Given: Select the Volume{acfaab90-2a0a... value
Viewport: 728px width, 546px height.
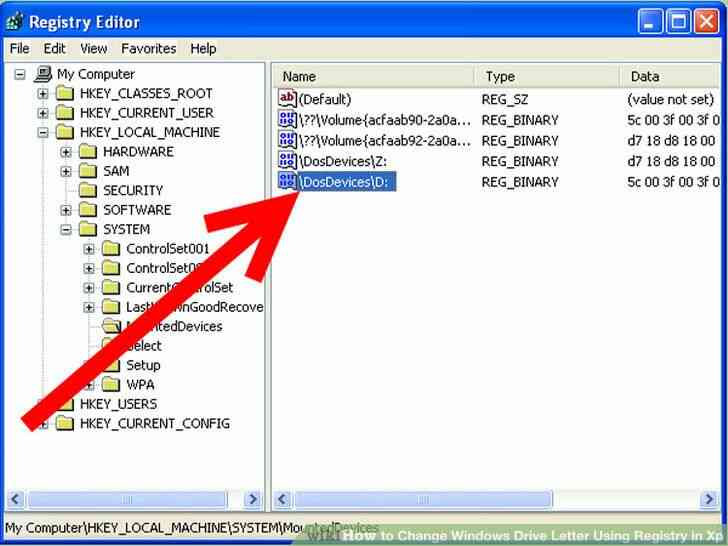Looking at the screenshot, I should (x=385, y=120).
